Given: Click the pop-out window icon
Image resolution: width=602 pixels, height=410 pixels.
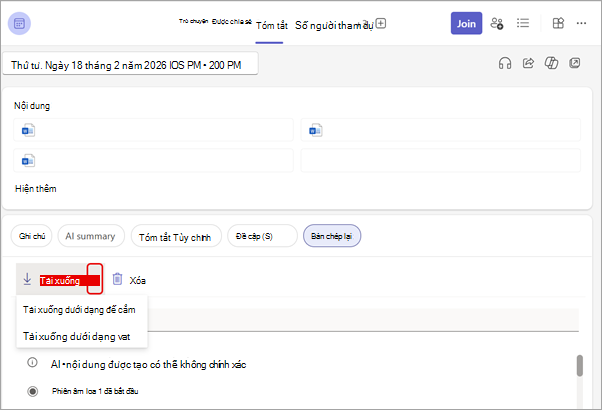Looking at the screenshot, I should [575, 63].
